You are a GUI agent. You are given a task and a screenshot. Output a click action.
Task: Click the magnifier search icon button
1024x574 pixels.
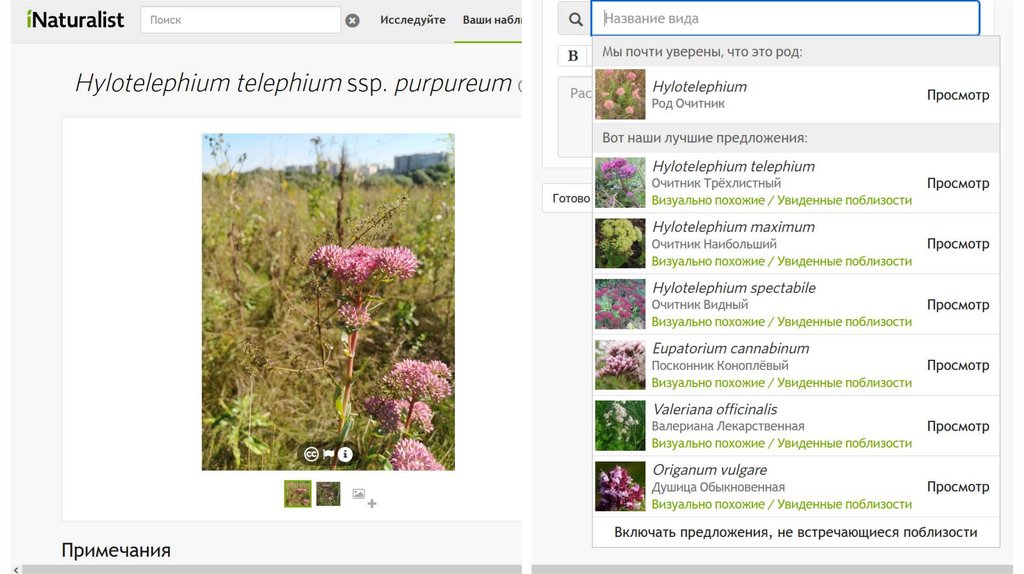click(575, 19)
